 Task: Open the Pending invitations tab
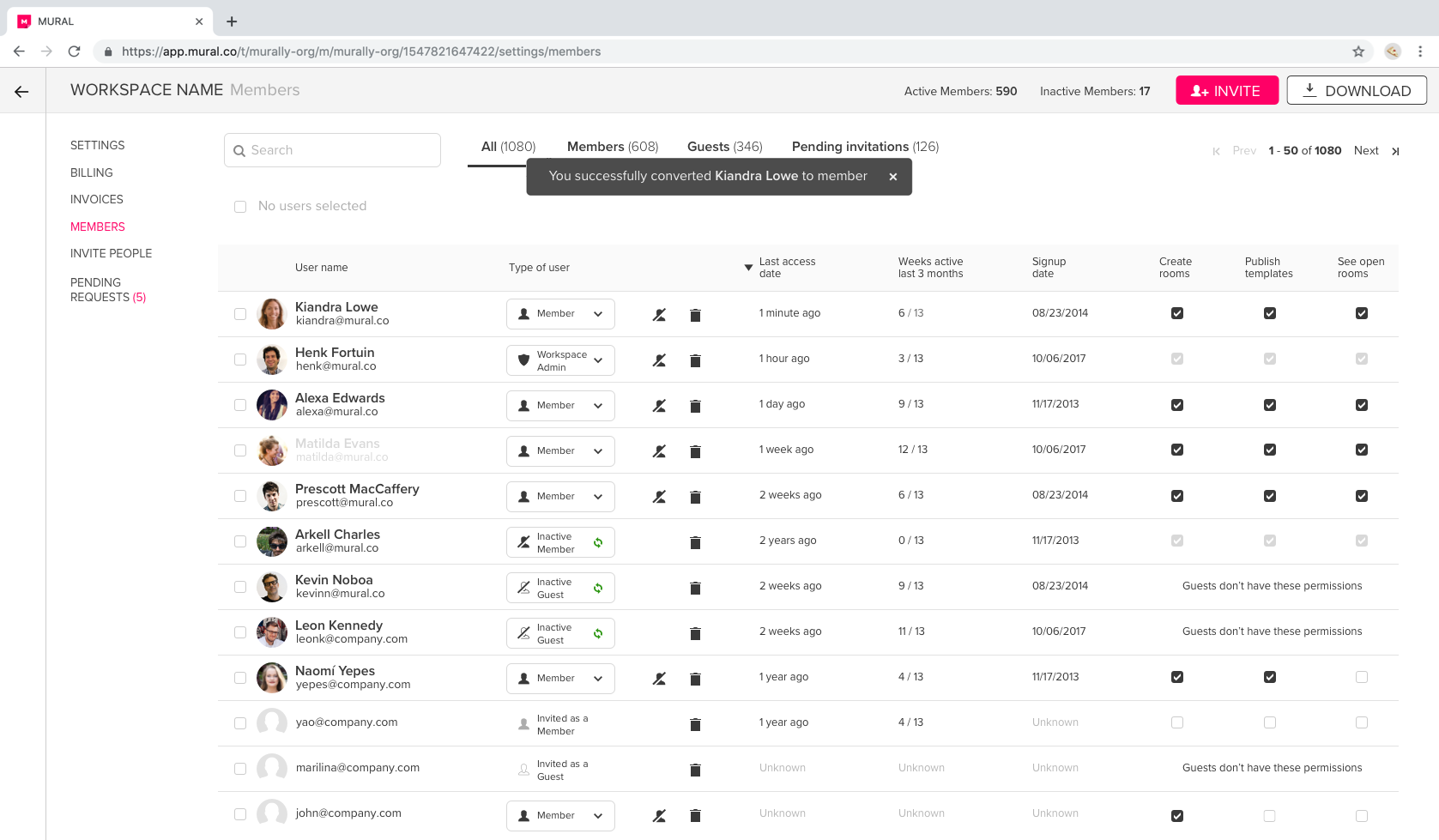click(865, 147)
